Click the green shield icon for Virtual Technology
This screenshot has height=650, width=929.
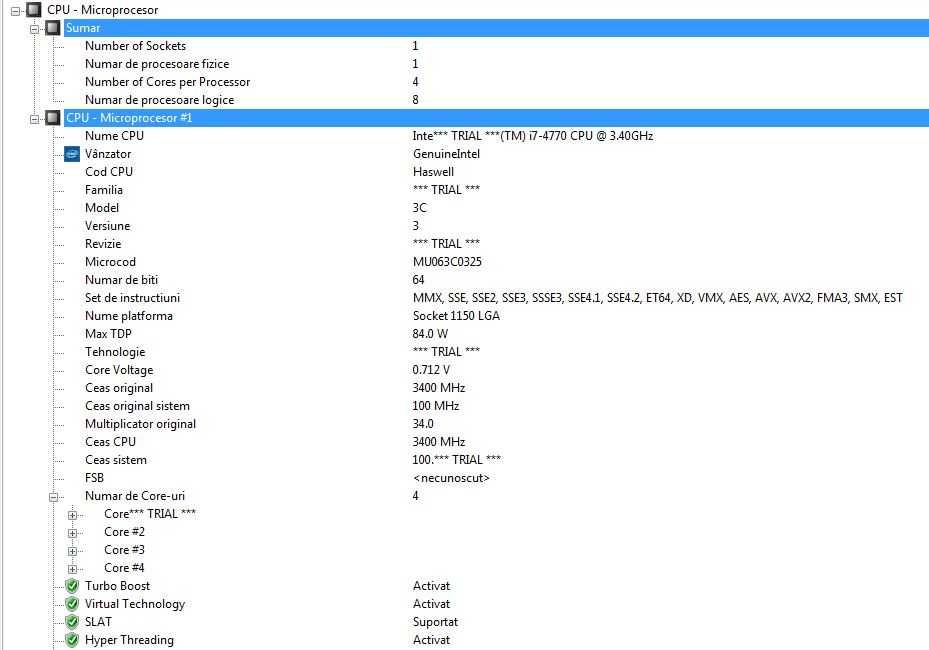point(72,604)
